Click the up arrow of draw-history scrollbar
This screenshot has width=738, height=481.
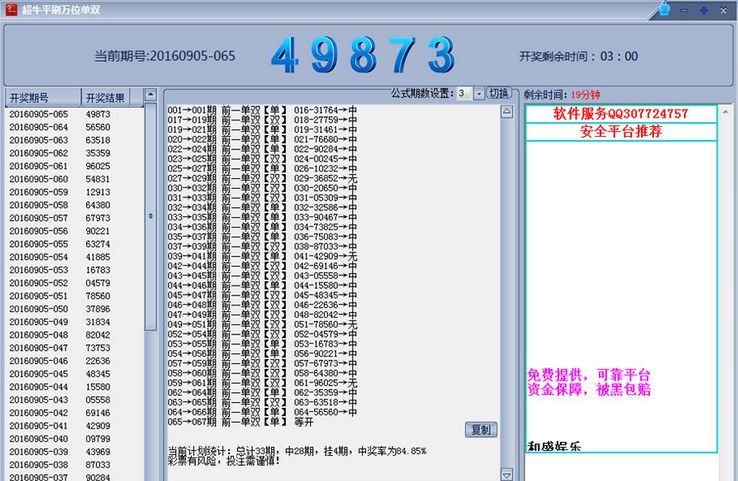(150, 95)
